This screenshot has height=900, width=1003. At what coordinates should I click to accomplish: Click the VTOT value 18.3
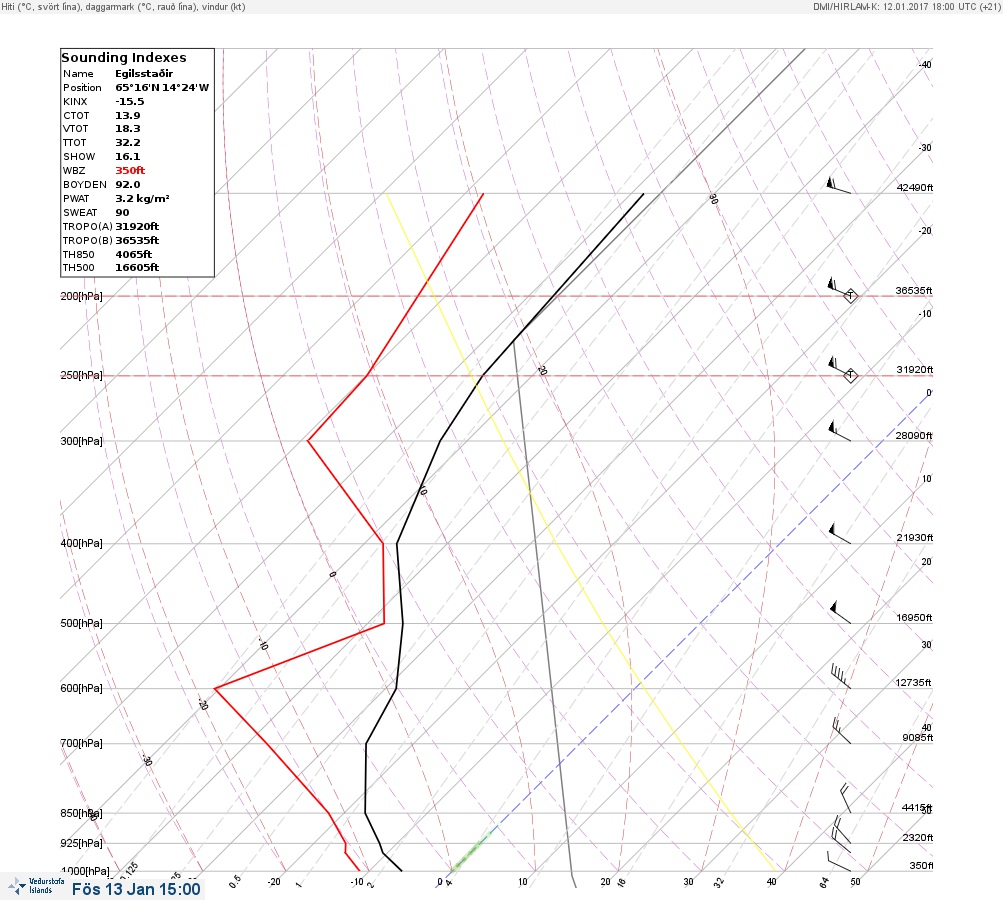(x=128, y=129)
